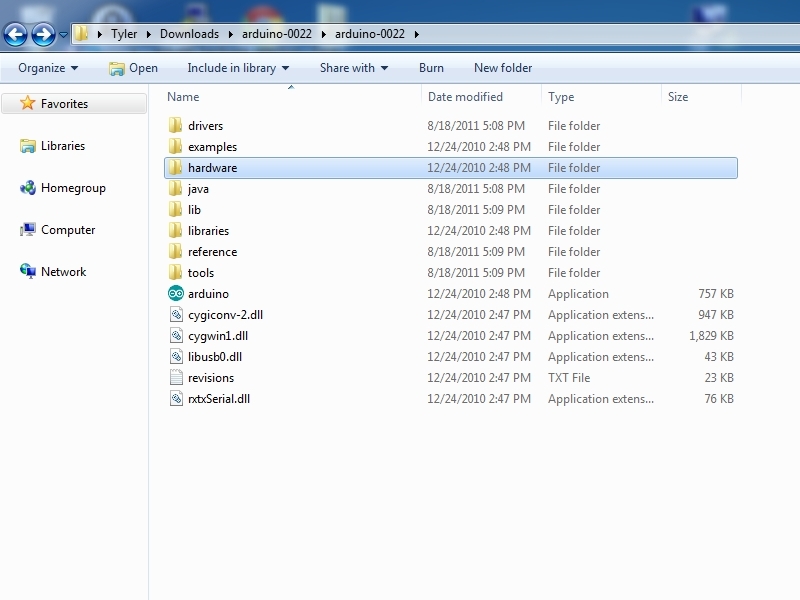This screenshot has width=800, height=600.
Task: Expand arrow after Tyler breadcrumb
Action: tap(148, 34)
